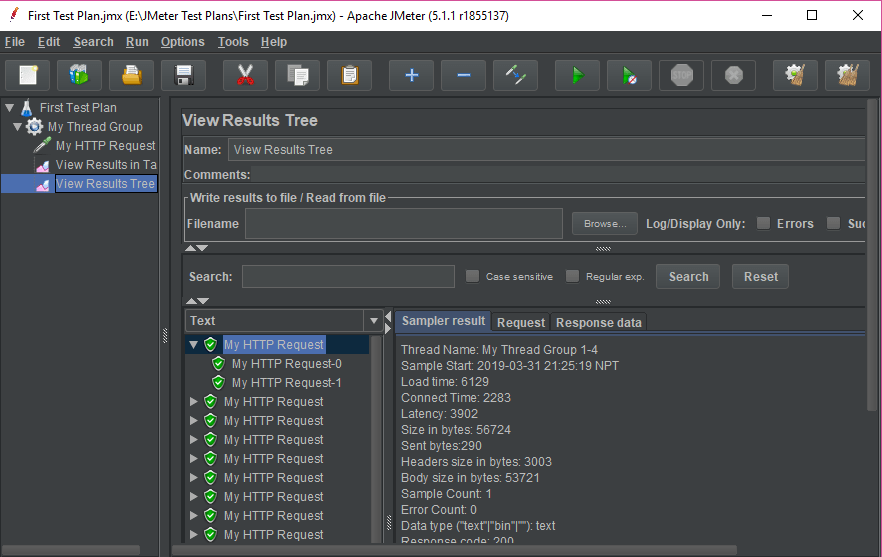Open the Search menu

point(93,42)
